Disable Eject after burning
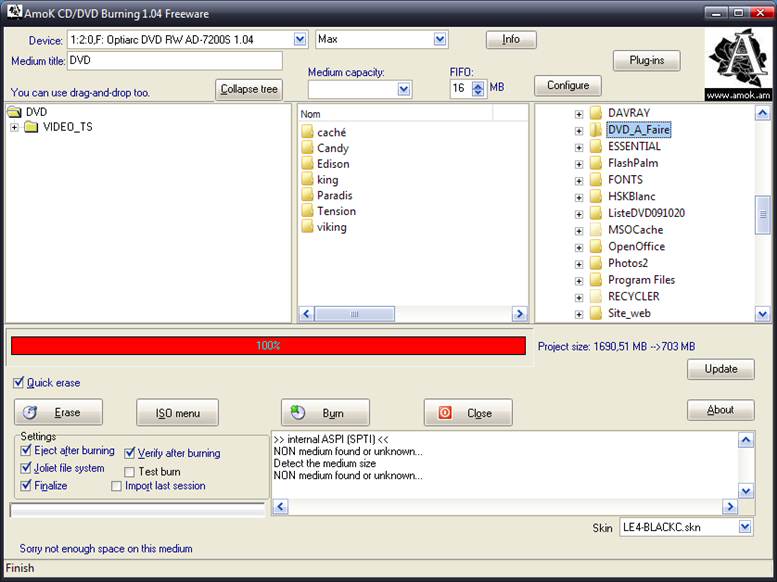Image resolution: width=777 pixels, height=582 pixels. pos(26,450)
